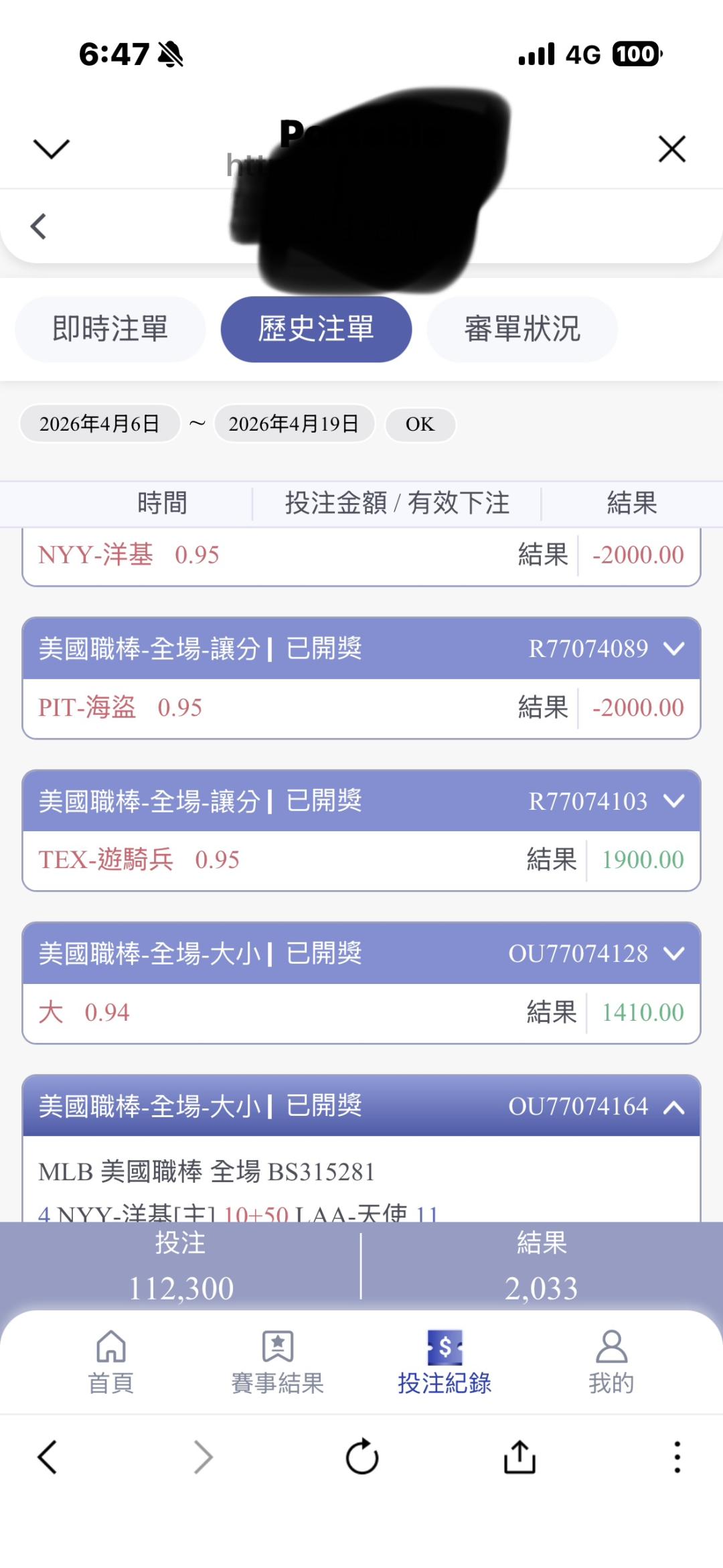Open the match results star icon
Image resolution: width=723 pixels, height=1568 pixels.
(x=278, y=1346)
